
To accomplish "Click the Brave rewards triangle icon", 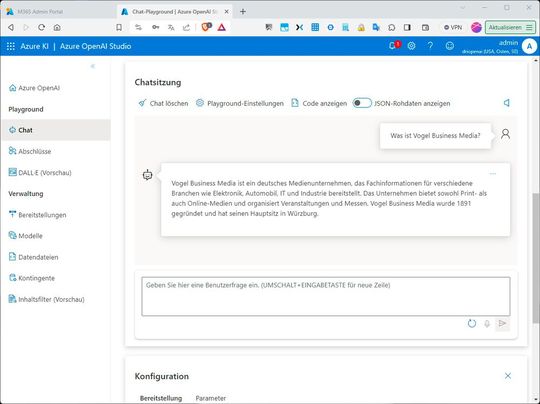I will (221, 27).
